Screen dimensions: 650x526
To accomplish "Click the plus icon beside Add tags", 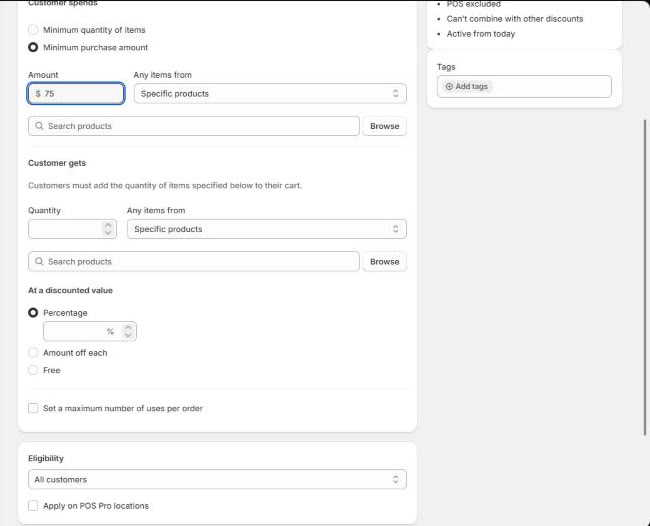I will coord(449,87).
